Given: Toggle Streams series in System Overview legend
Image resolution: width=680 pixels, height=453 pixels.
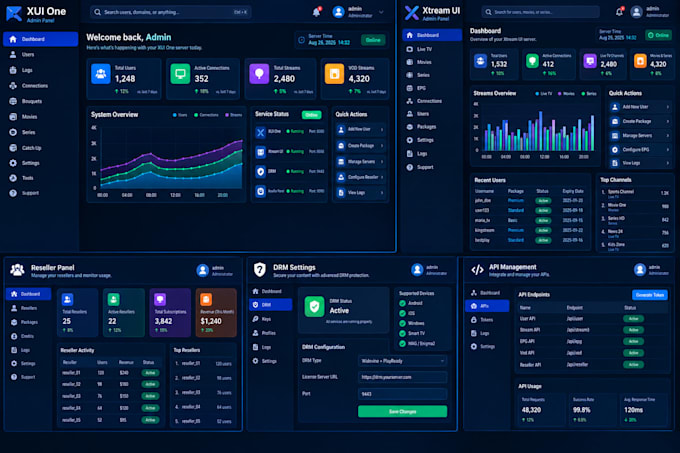Looking at the screenshot, I should (234, 115).
